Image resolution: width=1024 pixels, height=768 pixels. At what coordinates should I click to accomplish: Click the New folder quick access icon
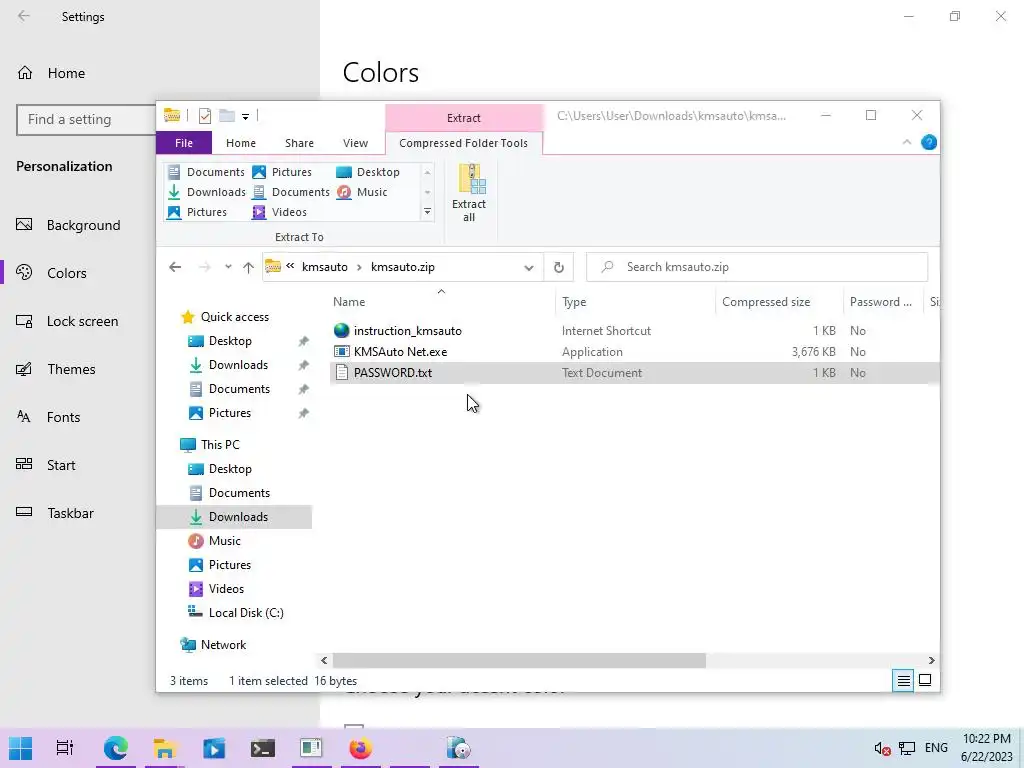227,116
